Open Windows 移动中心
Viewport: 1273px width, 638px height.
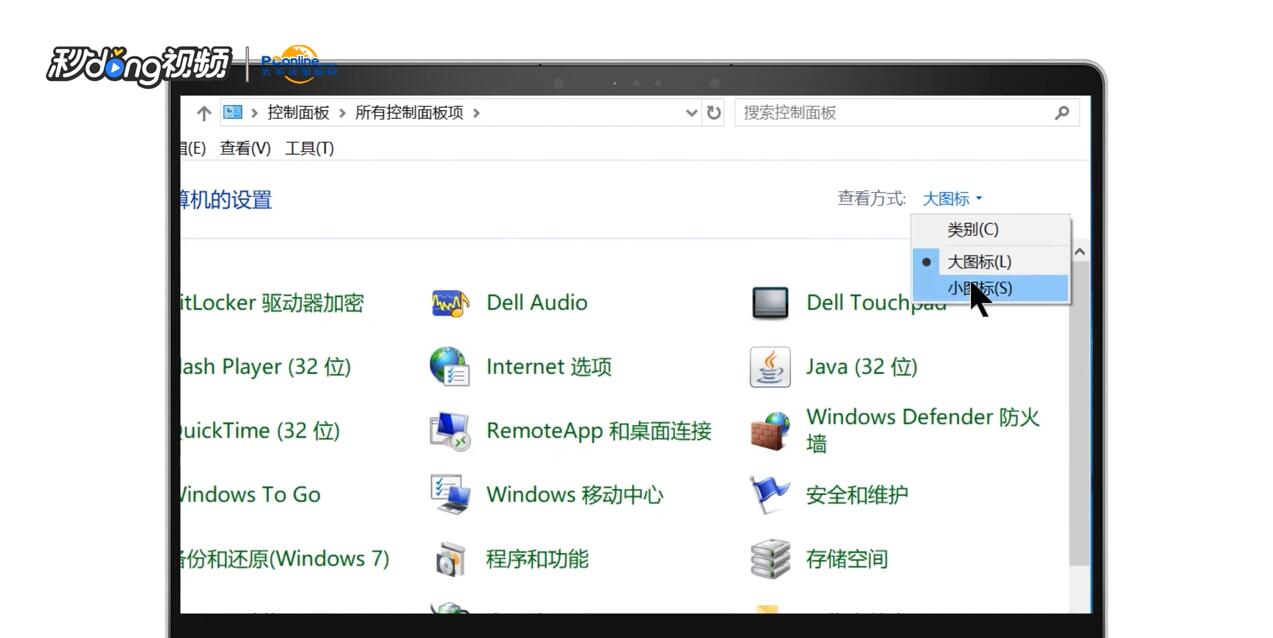pyautogui.click(x=573, y=494)
